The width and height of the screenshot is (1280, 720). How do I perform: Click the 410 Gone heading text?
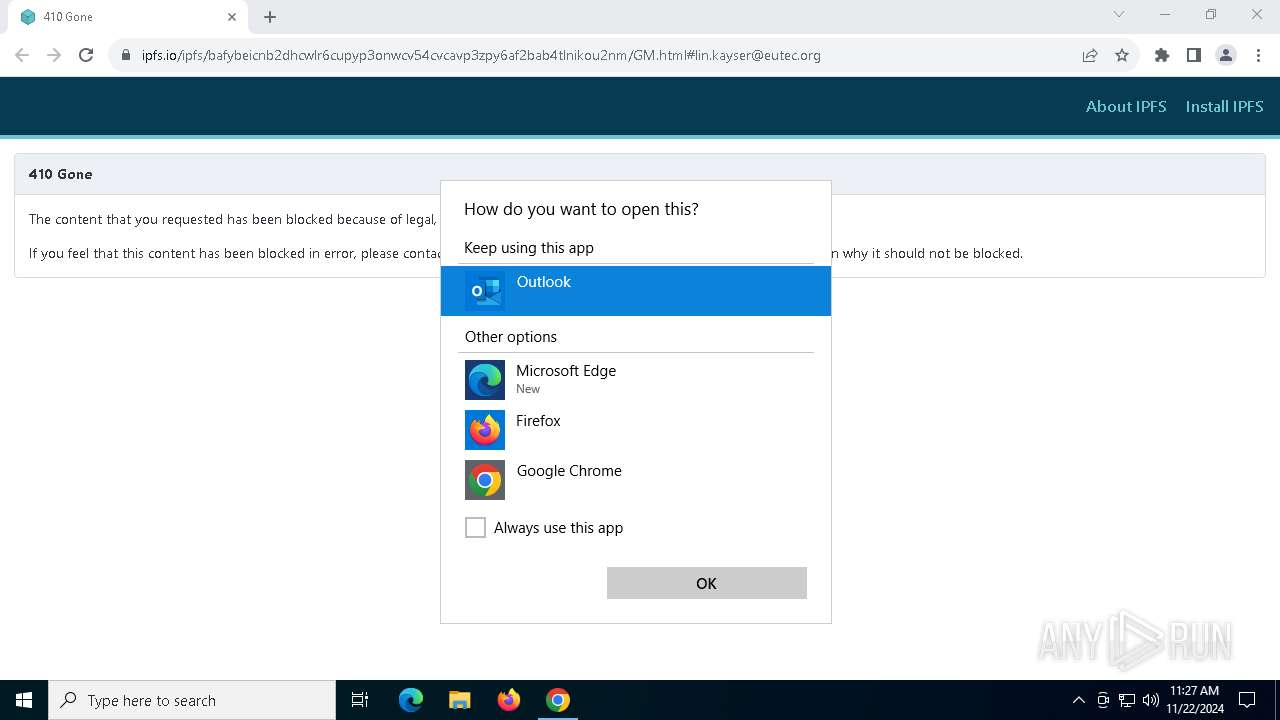coord(60,174)
